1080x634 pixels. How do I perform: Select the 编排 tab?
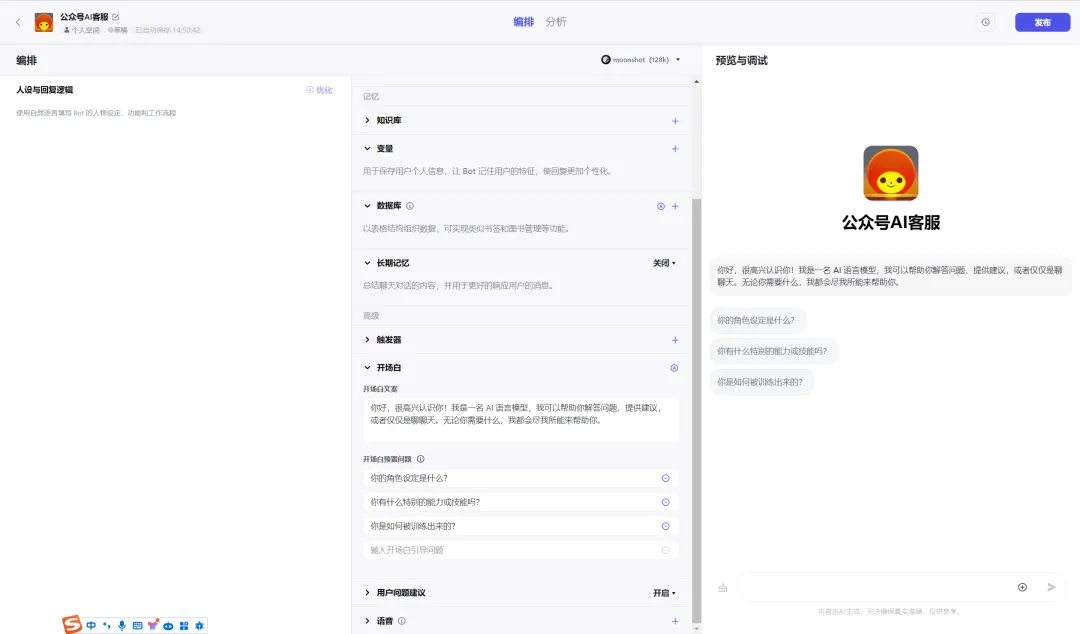pyautogui.click(x=523, y=22)
